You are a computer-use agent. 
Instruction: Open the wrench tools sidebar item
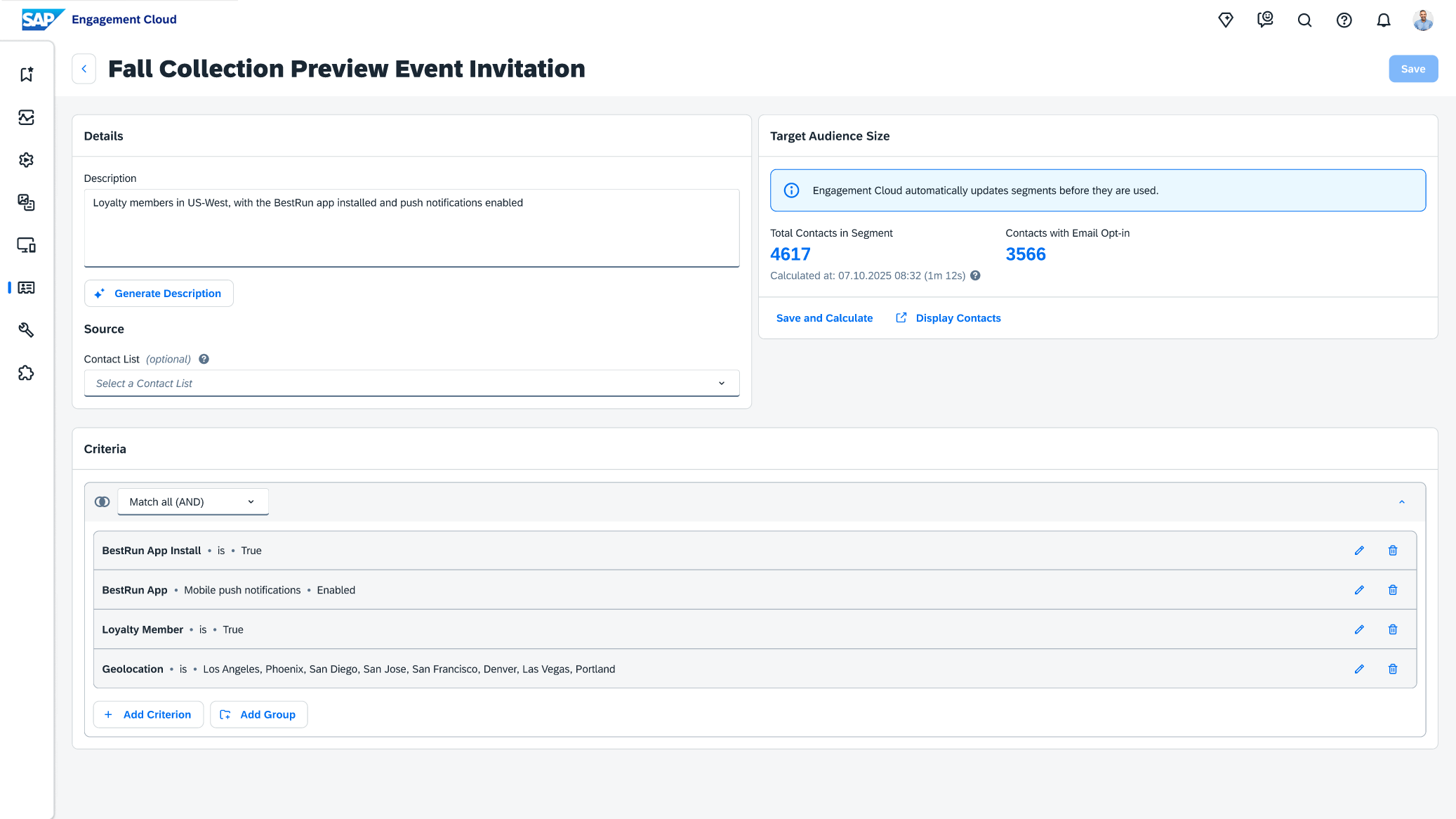(27, 330)
